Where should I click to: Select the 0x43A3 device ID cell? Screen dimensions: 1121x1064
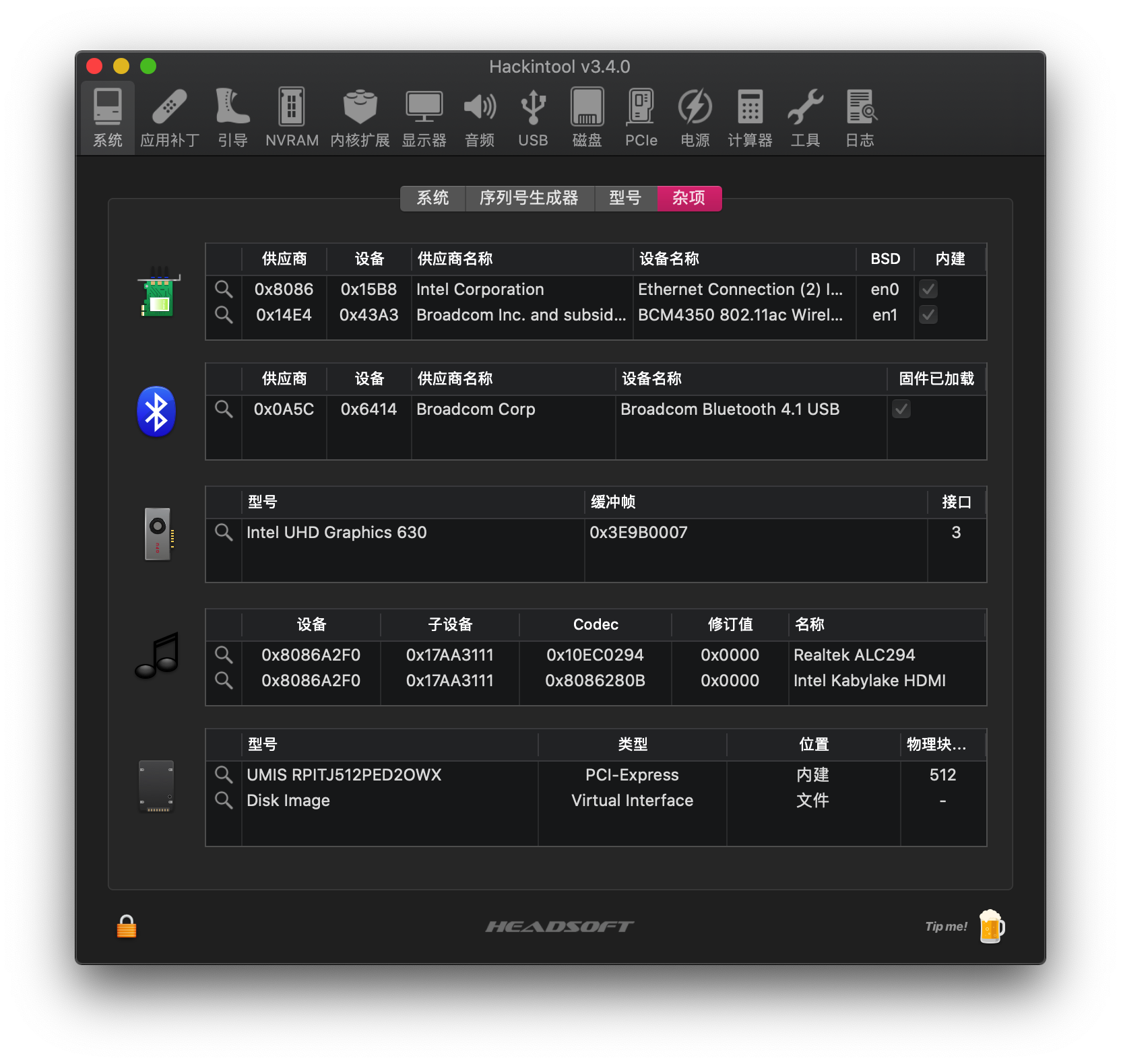point(369,315)
